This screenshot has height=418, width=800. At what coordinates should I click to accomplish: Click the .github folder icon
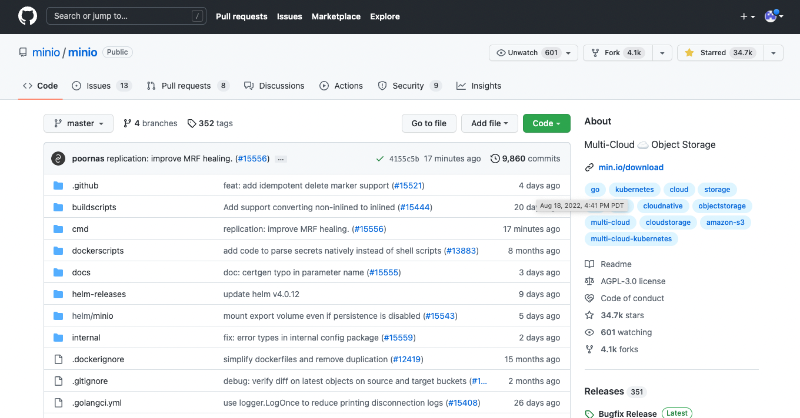pyautogui.click(x=58, y=186)
